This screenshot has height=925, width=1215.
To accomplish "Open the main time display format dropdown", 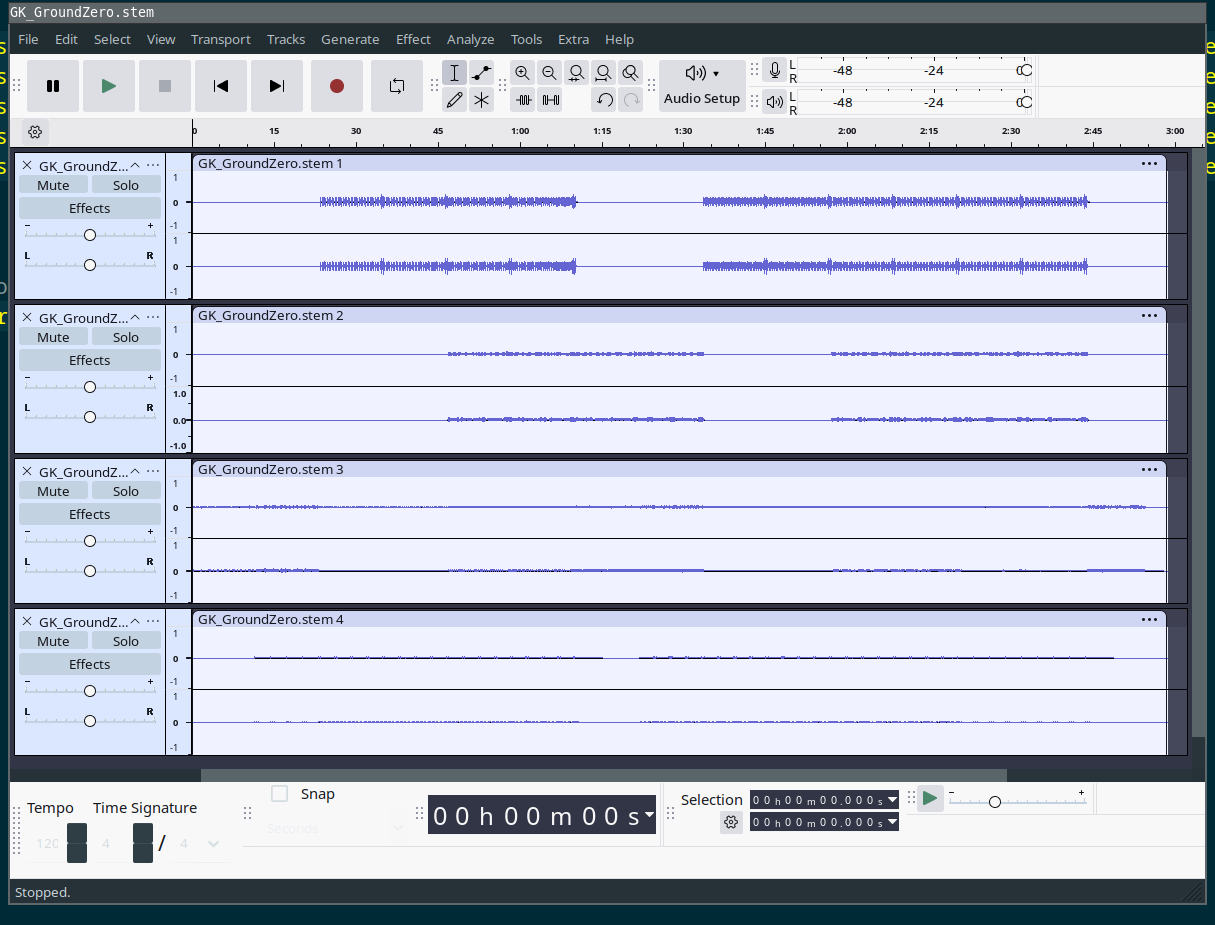I will (650, 815).
